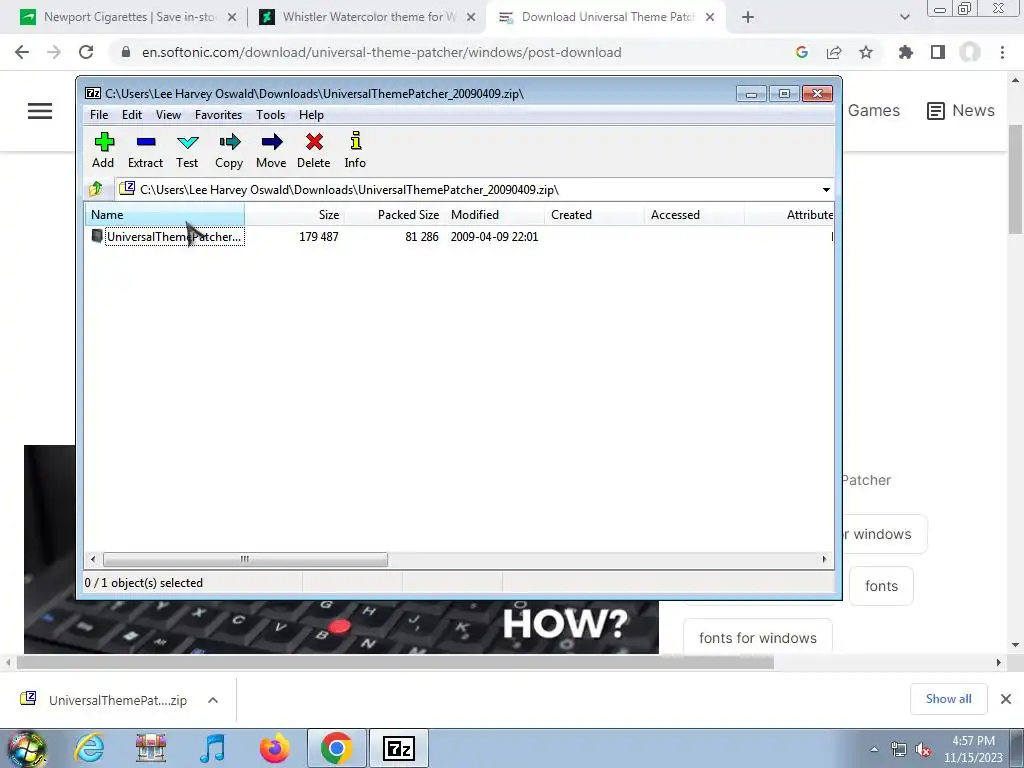This screenshot has height=768, width=1024.
Task: Sort files by Name column header
Action: [165, 215]
